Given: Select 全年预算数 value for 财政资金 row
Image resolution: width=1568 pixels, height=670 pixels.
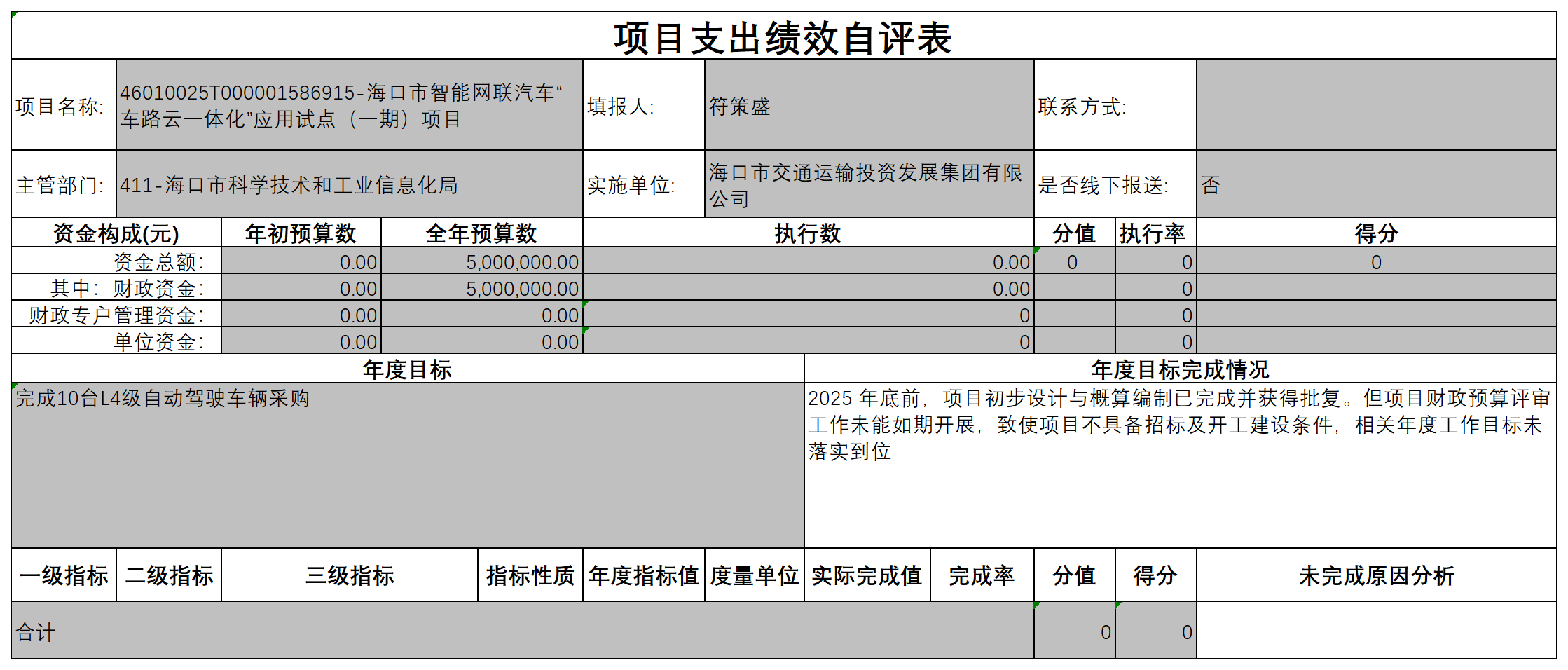Looking at the screenshot, I should point(482,287).
